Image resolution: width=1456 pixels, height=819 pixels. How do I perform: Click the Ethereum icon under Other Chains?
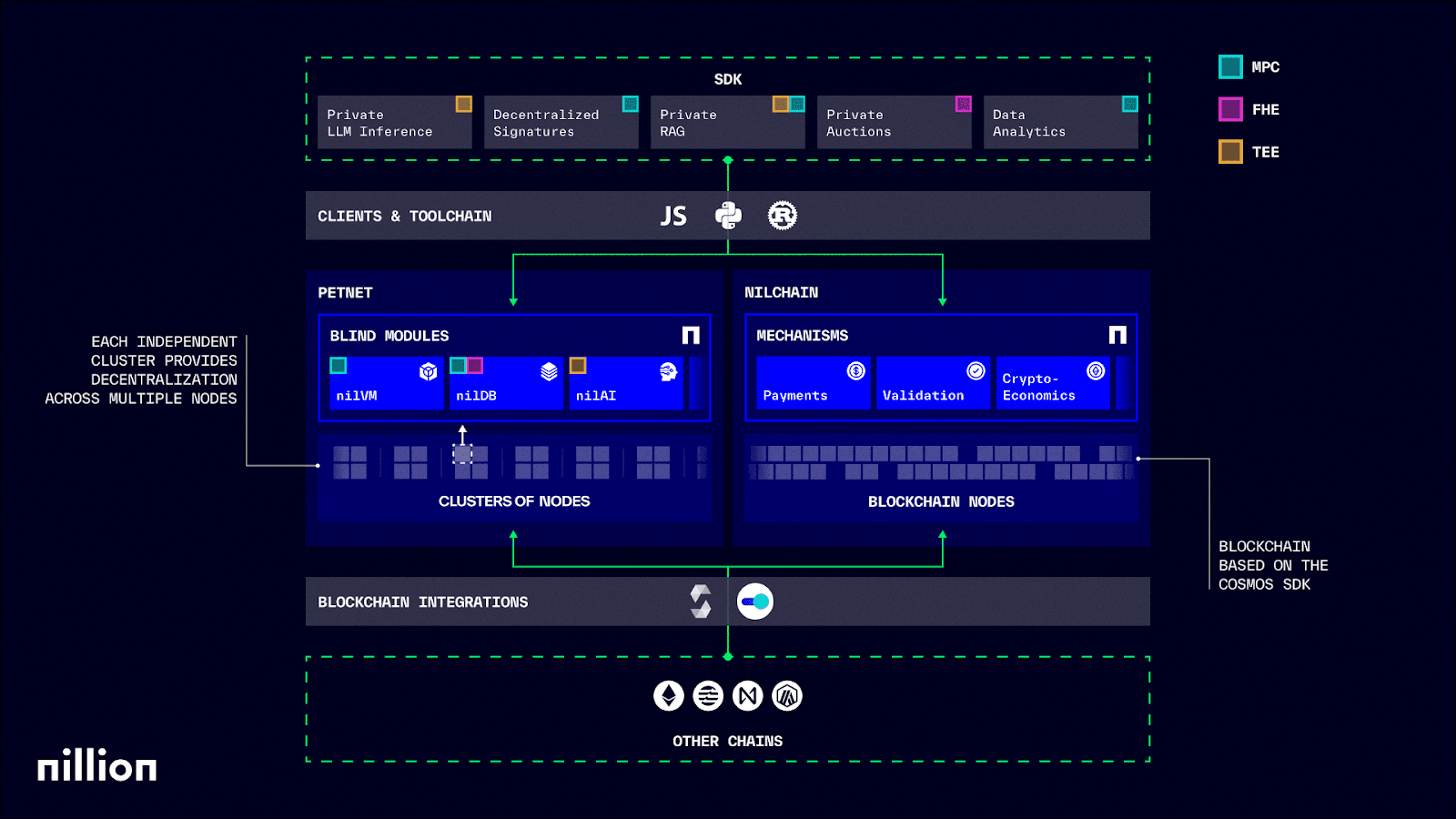pyautogui.click(x=667, y=695)
